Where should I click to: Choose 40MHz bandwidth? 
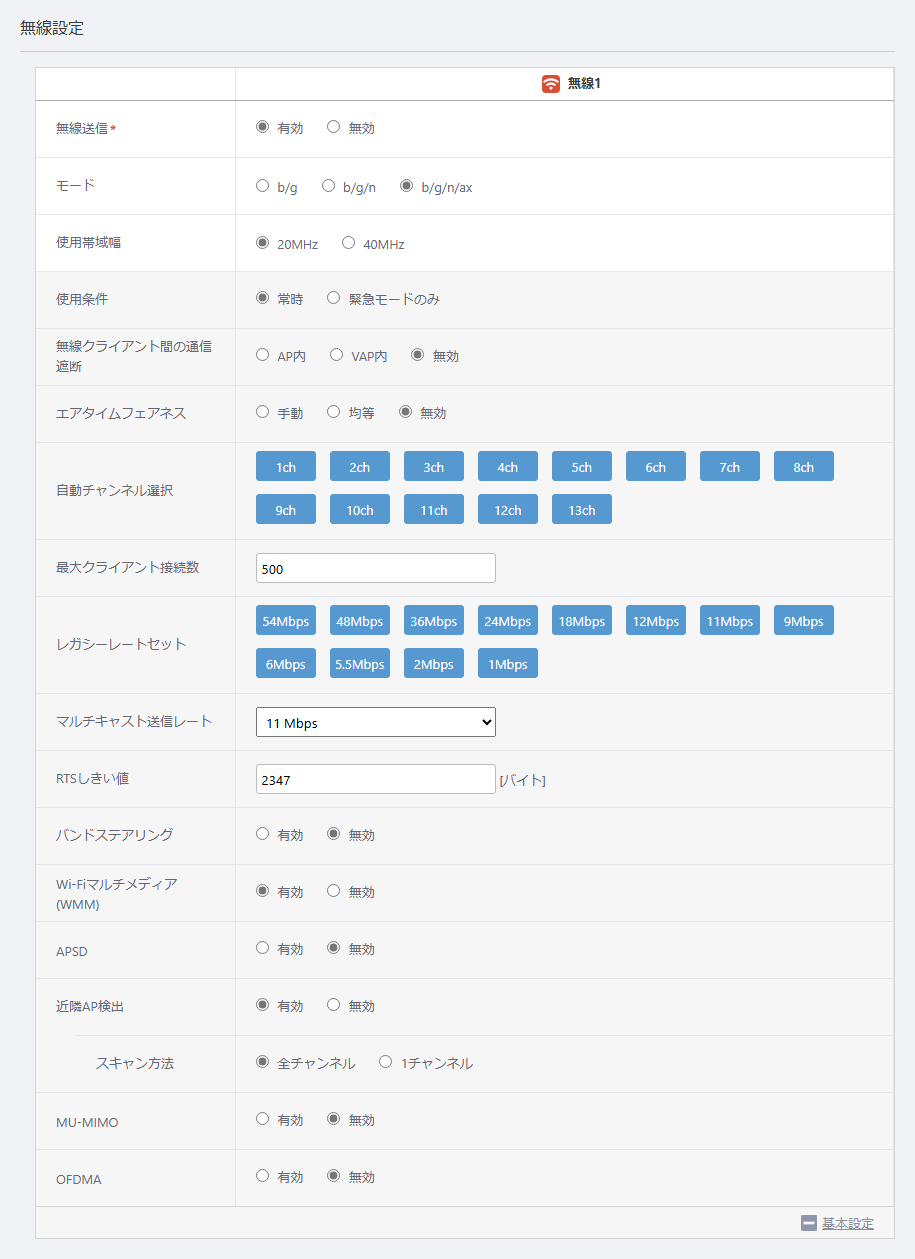tap(349, 242)
